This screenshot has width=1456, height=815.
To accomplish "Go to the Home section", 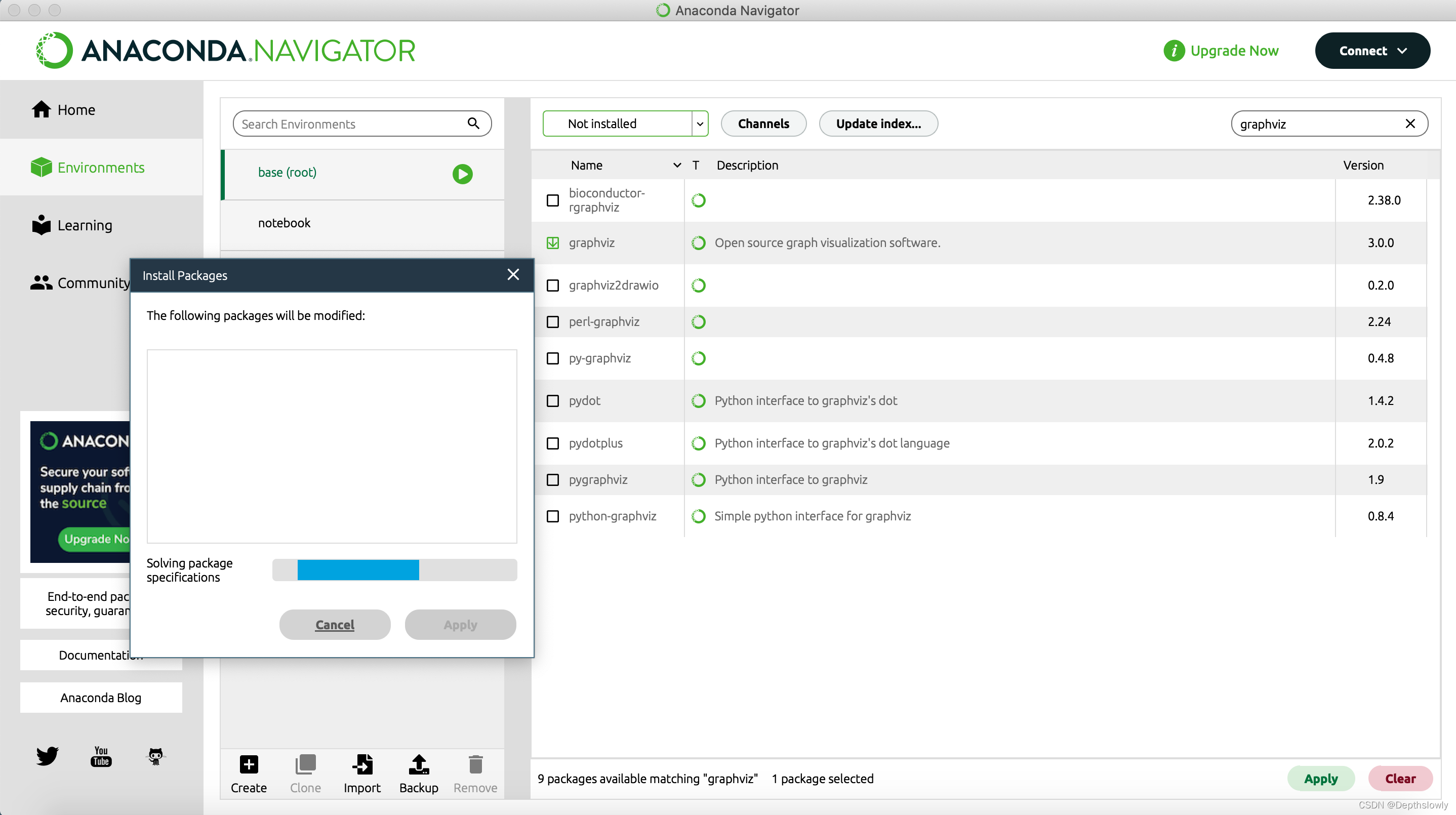I will [76, 110].
